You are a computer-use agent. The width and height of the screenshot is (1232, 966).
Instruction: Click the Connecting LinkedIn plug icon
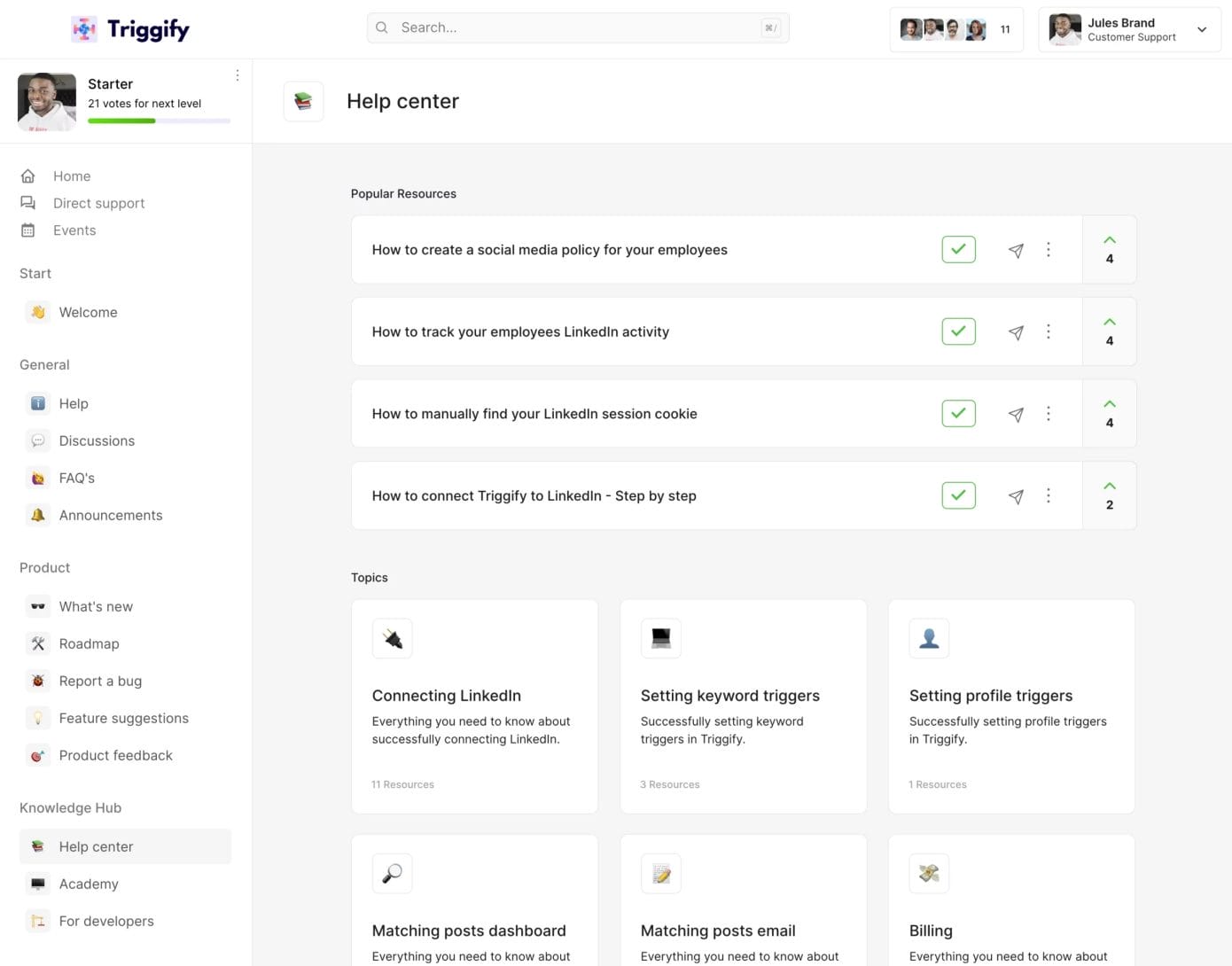[393, 638]
